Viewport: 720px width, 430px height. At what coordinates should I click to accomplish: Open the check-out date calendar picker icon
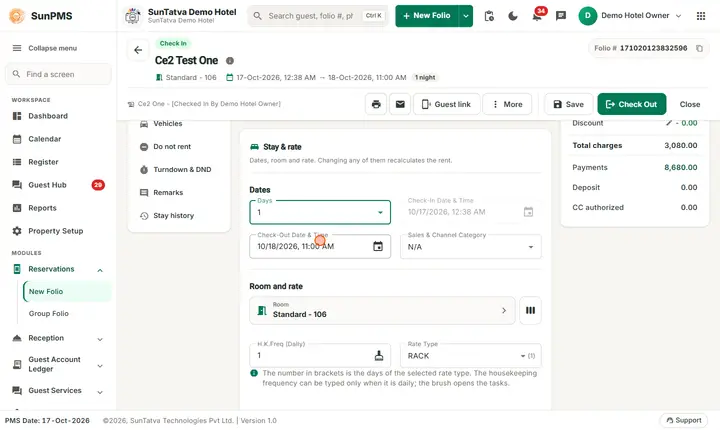pyautogui.click(x=378, y=247)
